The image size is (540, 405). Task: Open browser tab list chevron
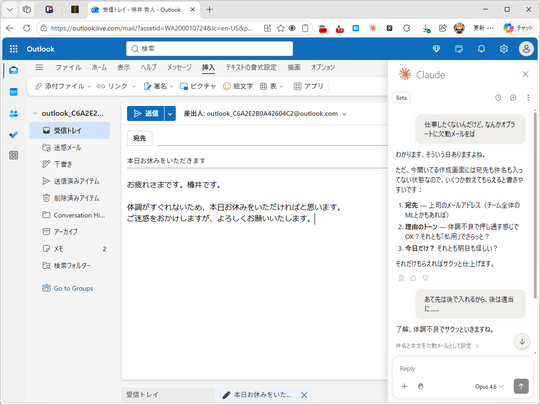(x=10, y=10)
